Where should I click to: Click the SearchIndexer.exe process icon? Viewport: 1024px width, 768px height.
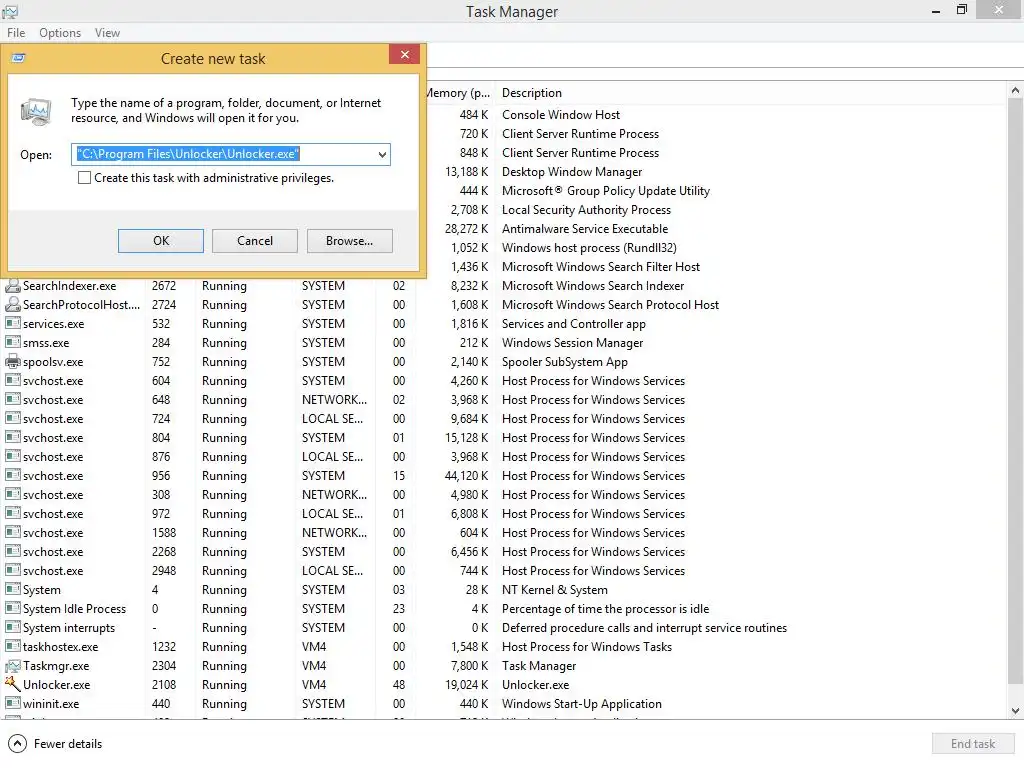(12, 285)
